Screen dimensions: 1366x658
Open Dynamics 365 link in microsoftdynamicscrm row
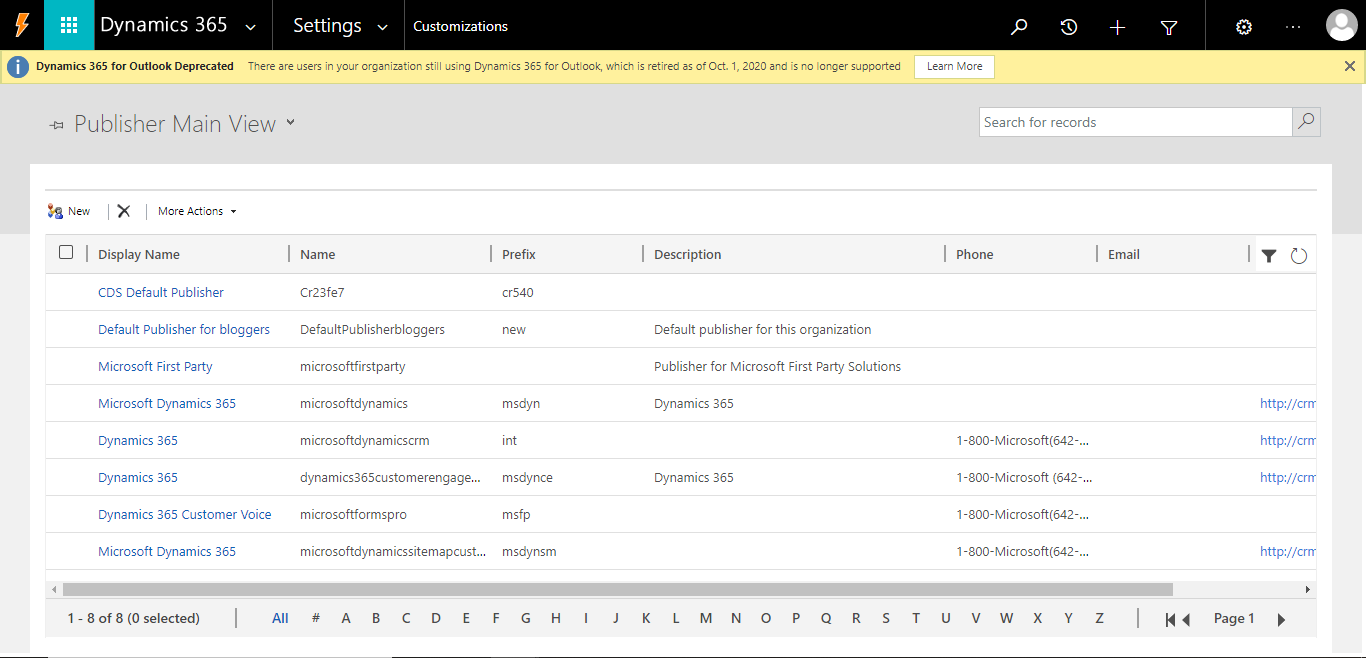(138, 440)
